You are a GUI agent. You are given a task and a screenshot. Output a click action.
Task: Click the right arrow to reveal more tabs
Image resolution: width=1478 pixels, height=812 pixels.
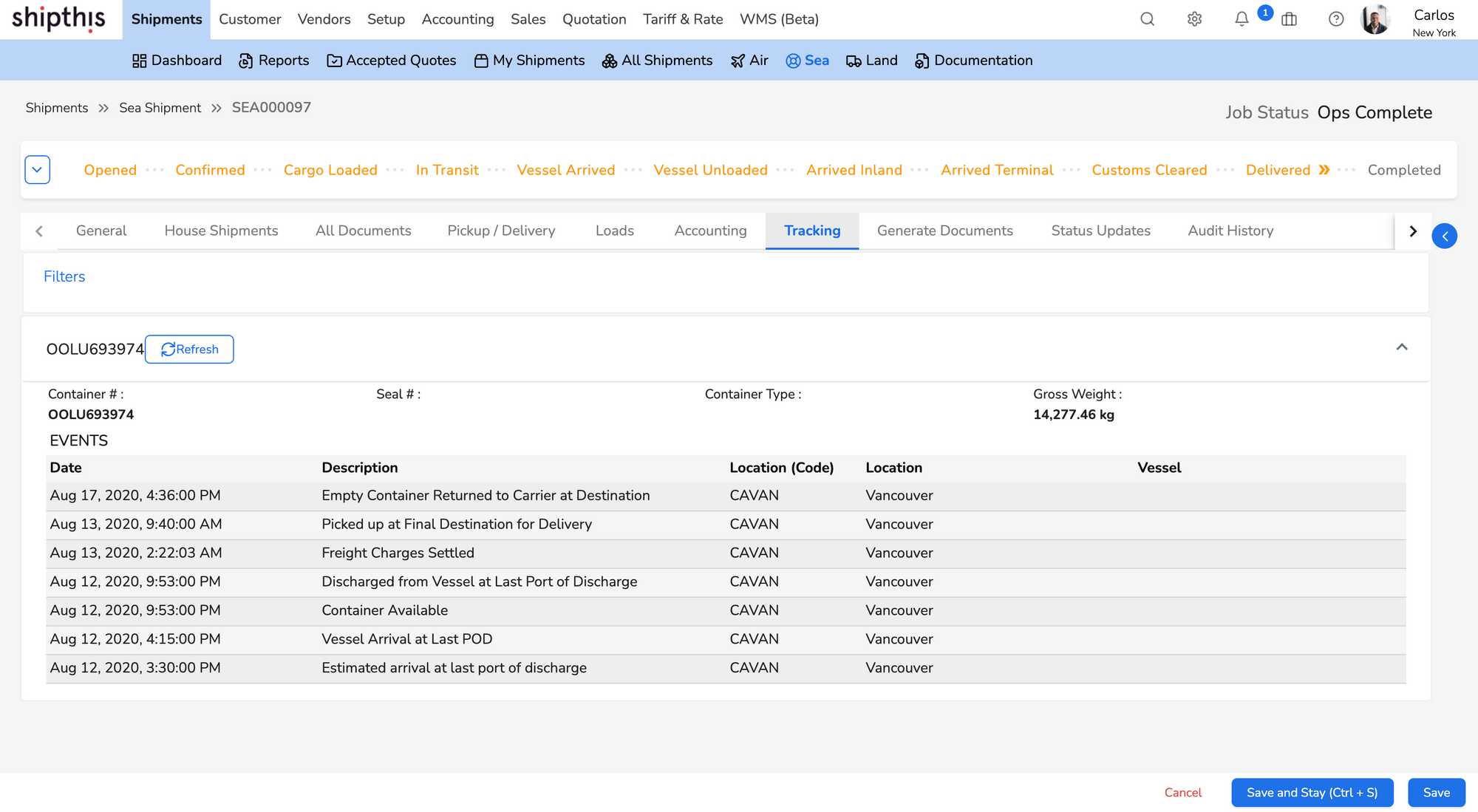1412,231
